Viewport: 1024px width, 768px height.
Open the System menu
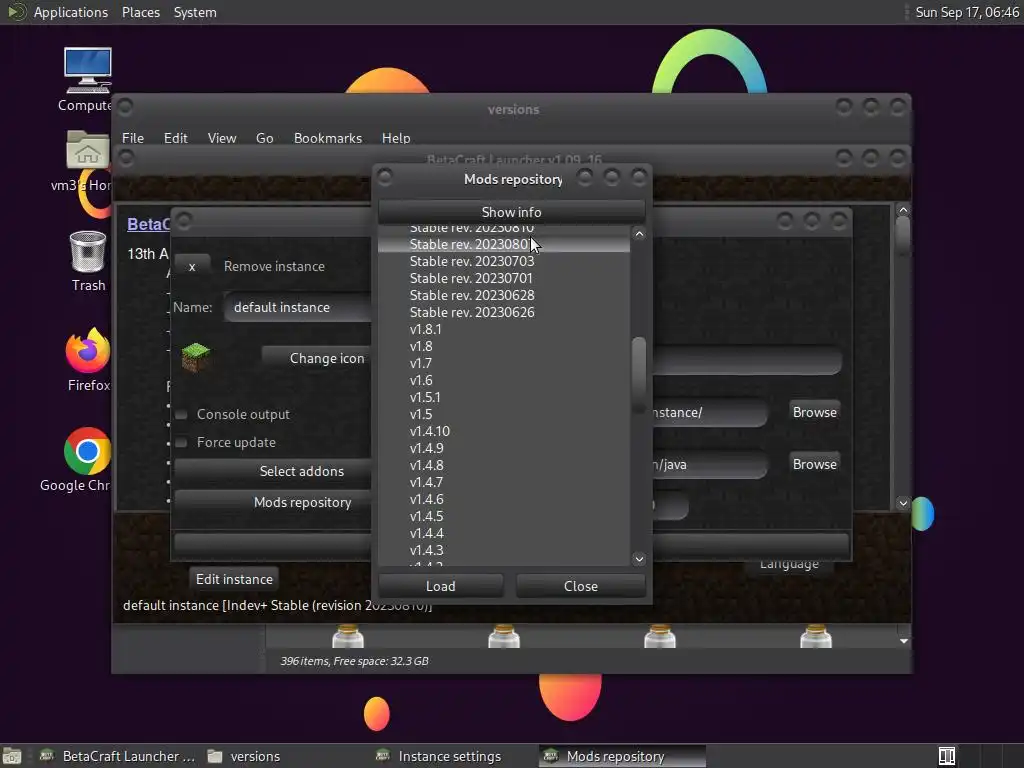195,12
